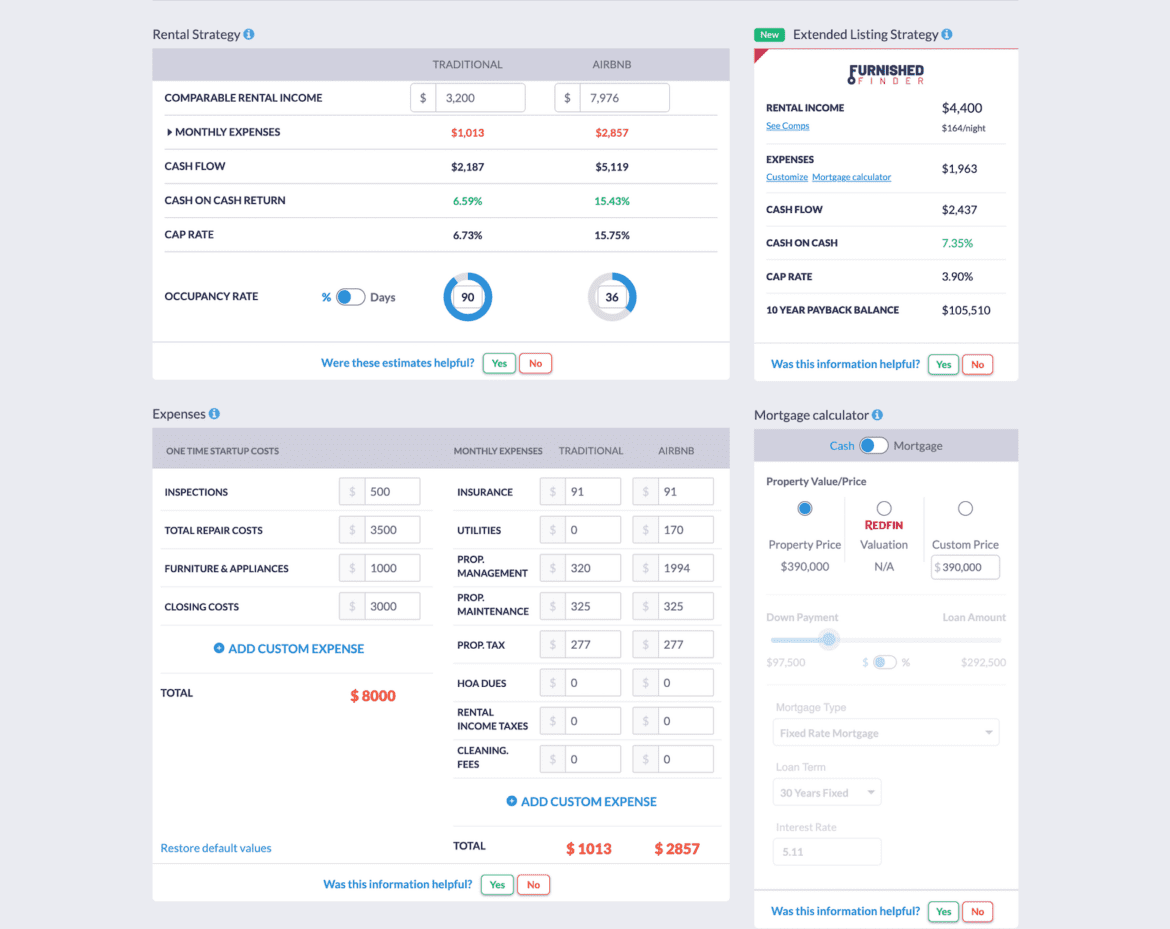Click the Furnished Finder logo
Image resolution: width=1170 pixels, height=929 pixels.
[x=884, y=74]
